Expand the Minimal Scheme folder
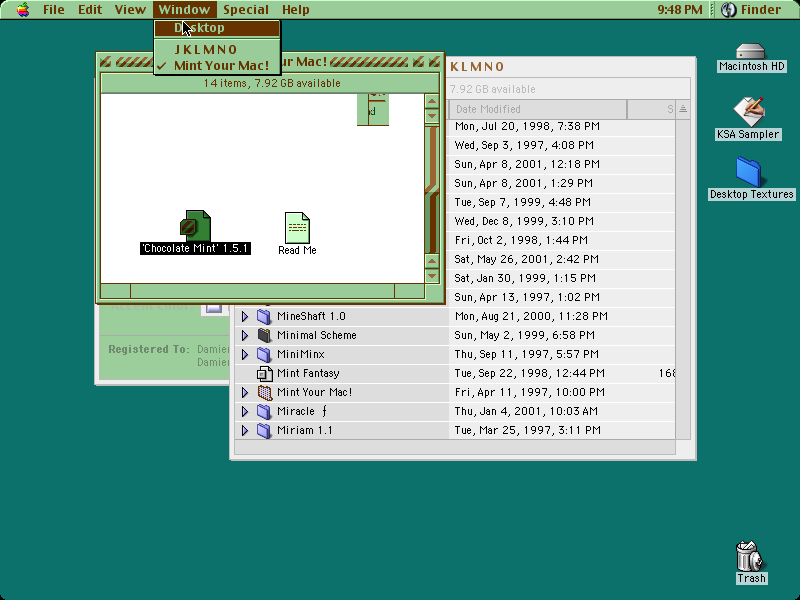This screenshot has height=600, width=800. tap(245, 335)
